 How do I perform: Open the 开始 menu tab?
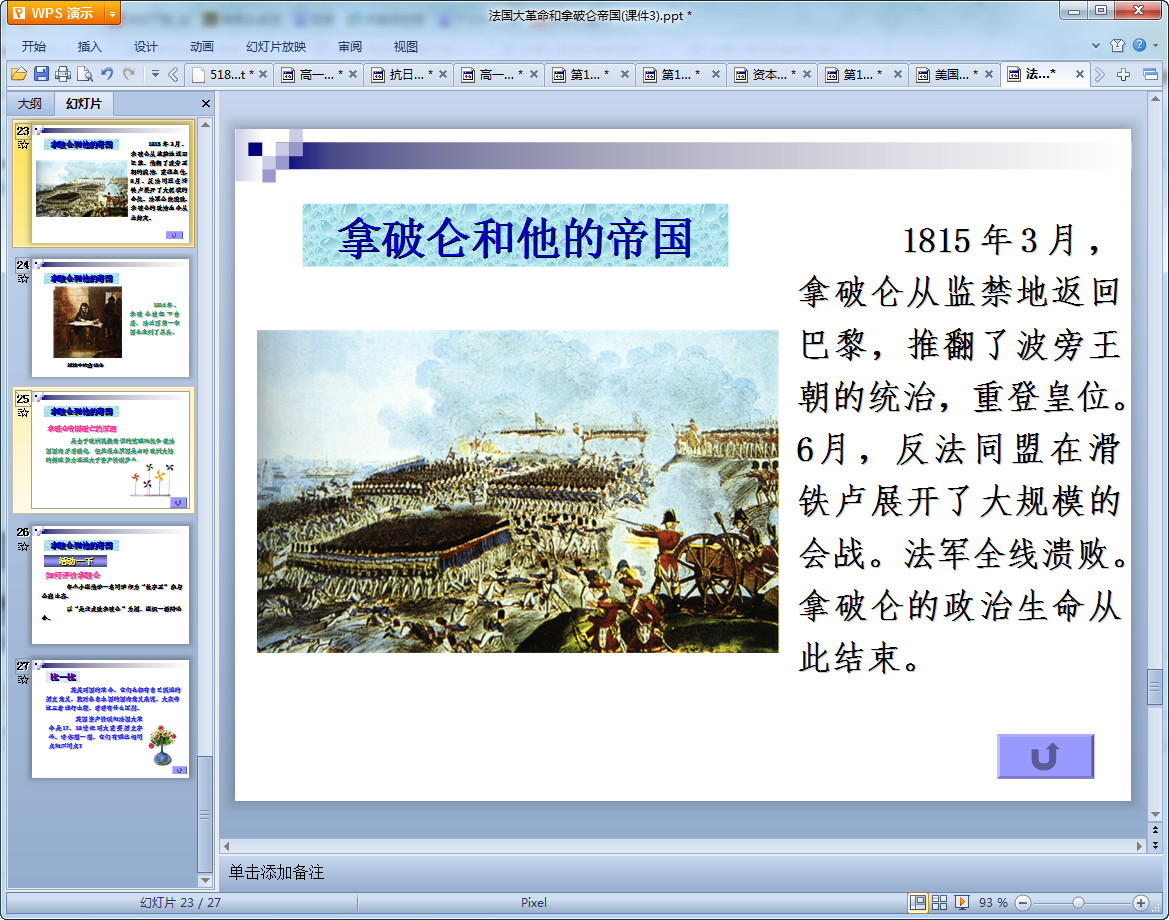(x=34, y=46)
